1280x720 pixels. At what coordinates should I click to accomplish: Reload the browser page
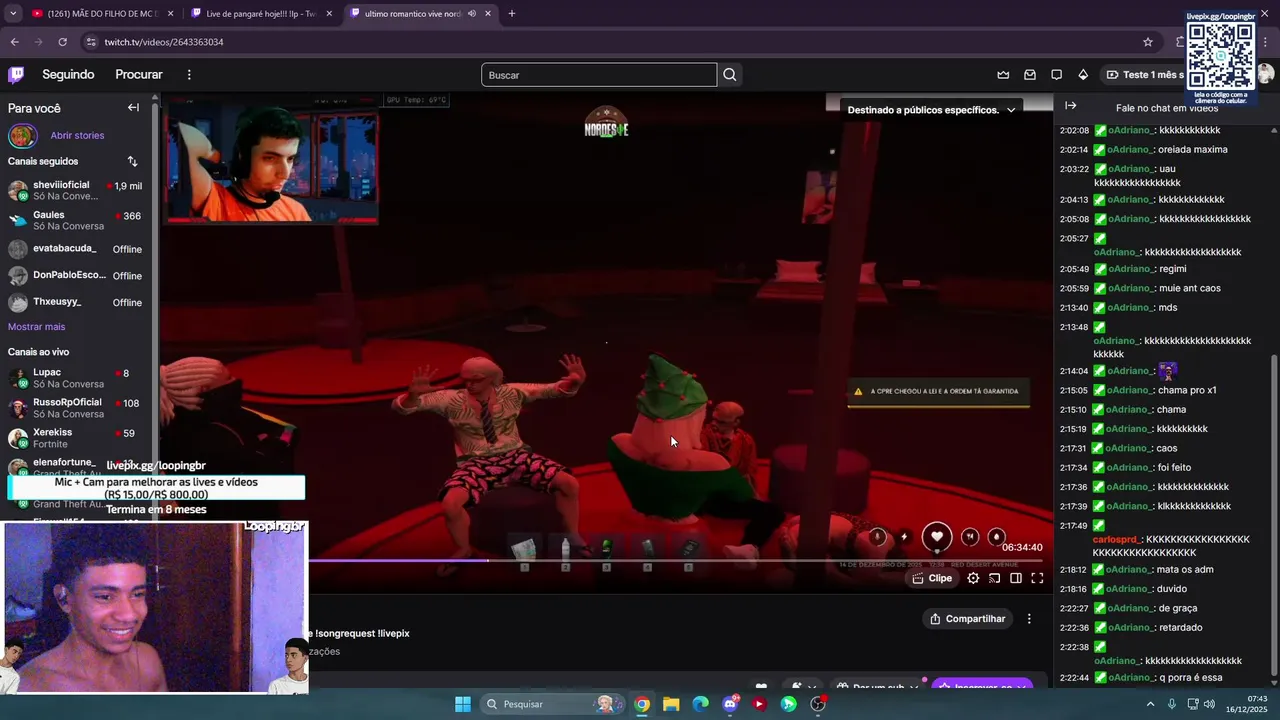pyautogui.click(x=62, y=42)
